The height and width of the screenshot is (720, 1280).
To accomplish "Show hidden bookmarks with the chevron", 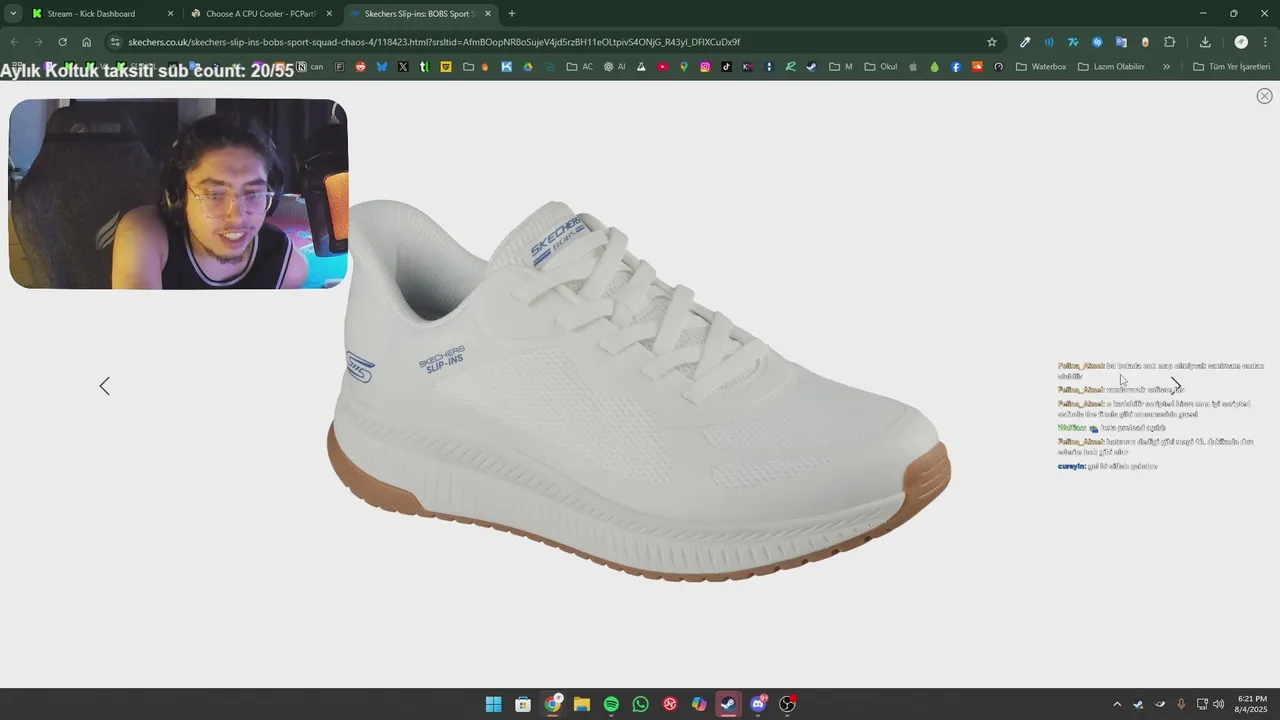I will click(x=1166, y=67).
